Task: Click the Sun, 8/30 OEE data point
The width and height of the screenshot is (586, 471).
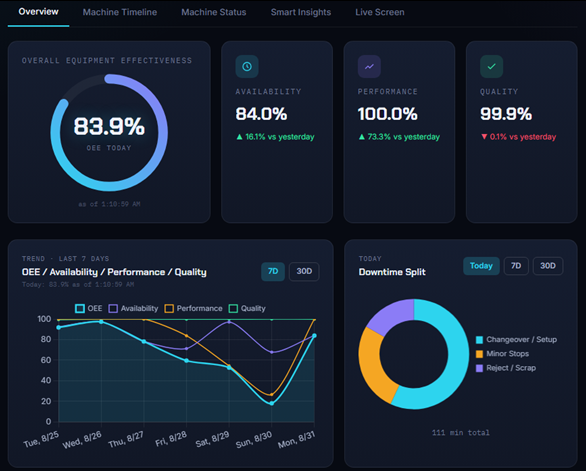Action: coord(272,404)
